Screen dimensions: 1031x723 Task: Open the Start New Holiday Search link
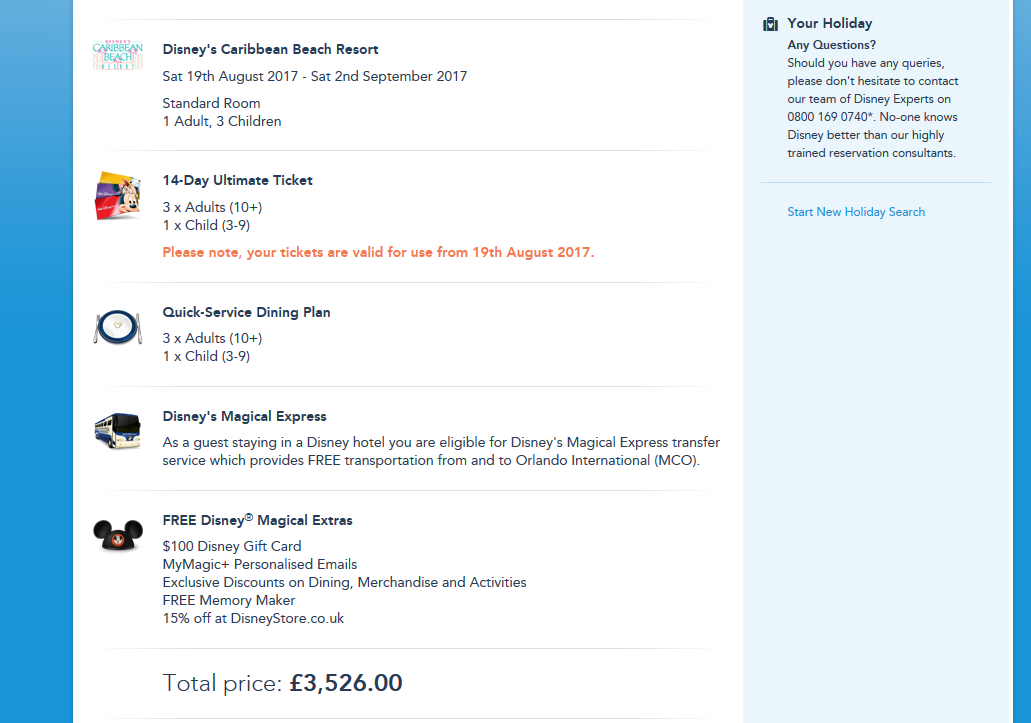tap(856, 212)
